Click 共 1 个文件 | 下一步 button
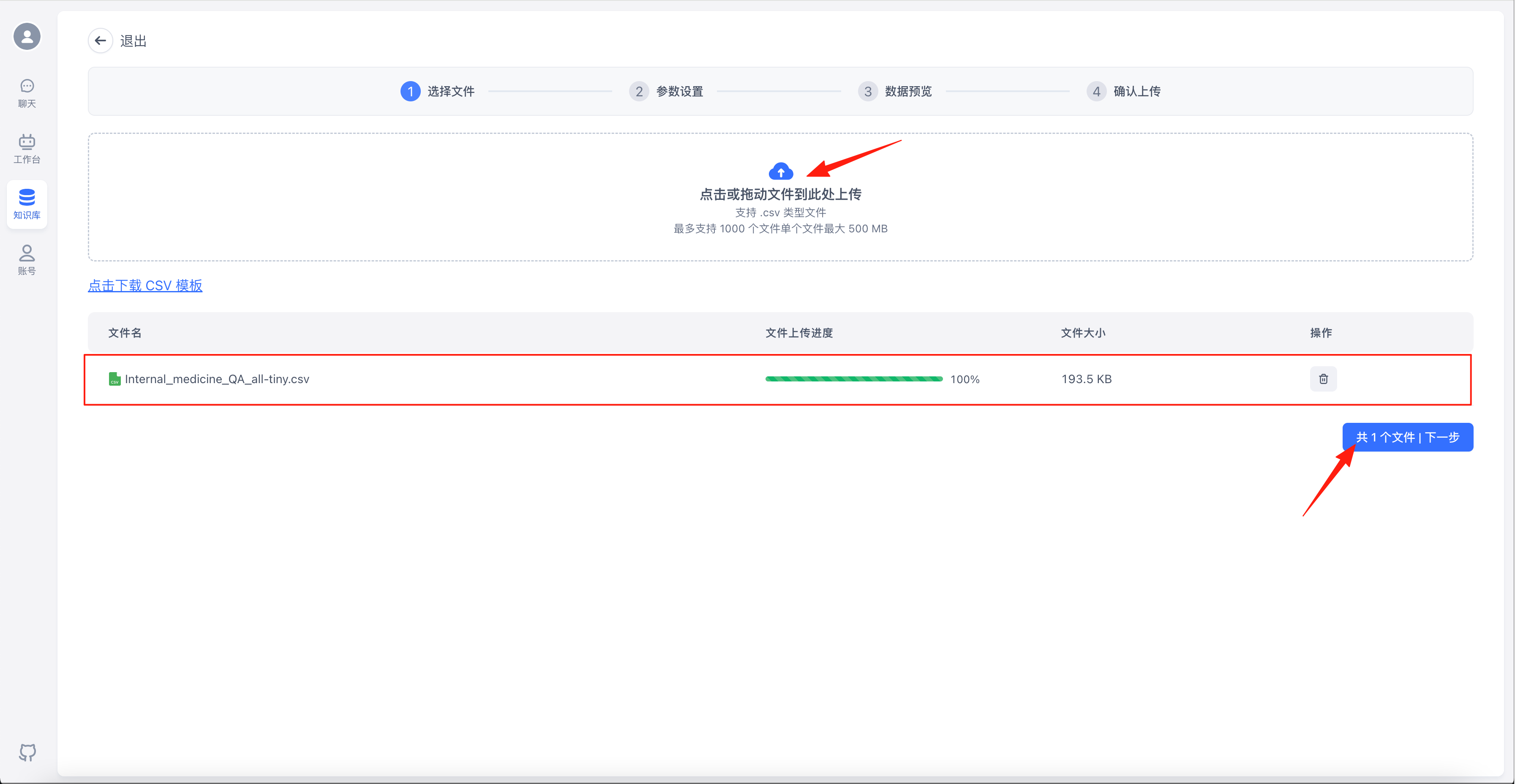 (1407, 437)
